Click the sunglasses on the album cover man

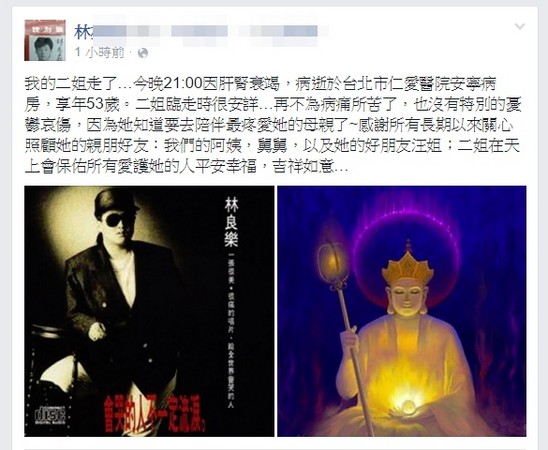point(116,219)
